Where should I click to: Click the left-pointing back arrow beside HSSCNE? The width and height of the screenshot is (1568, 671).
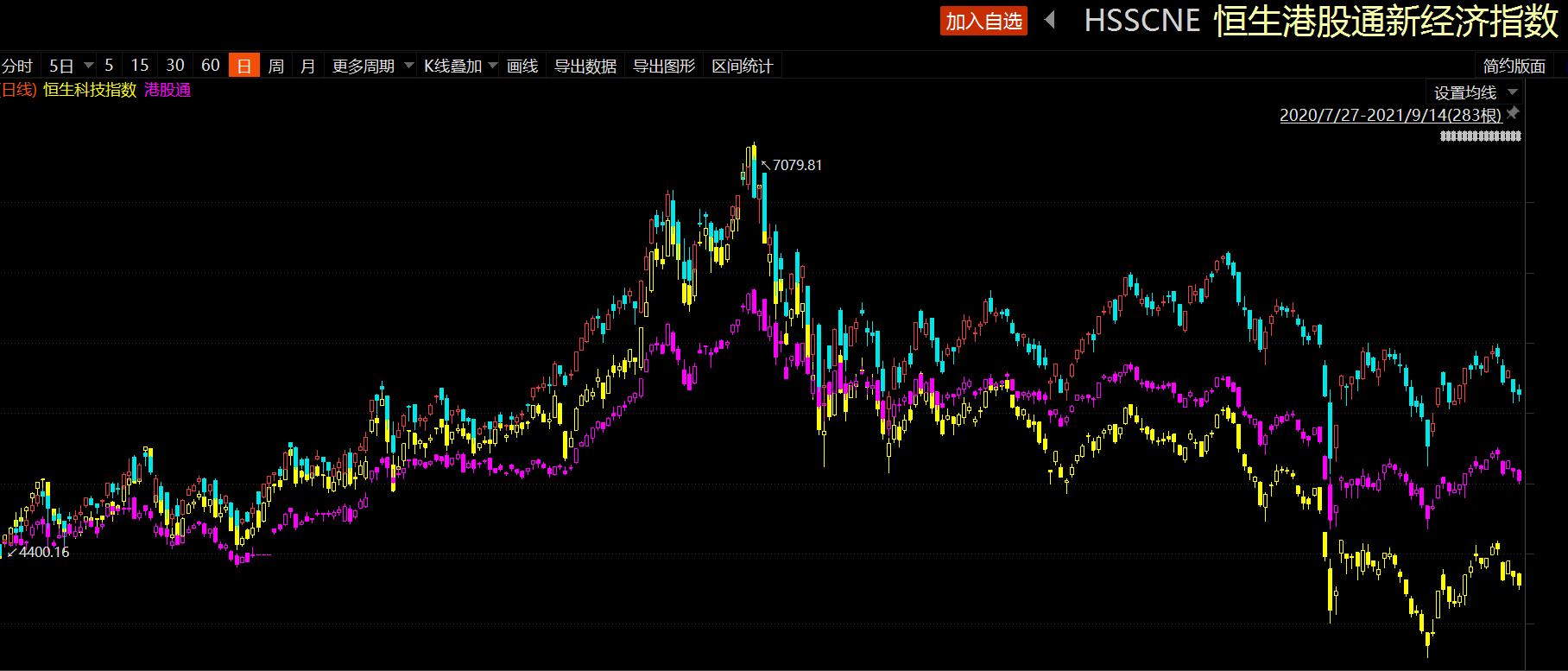point(1051,20)
